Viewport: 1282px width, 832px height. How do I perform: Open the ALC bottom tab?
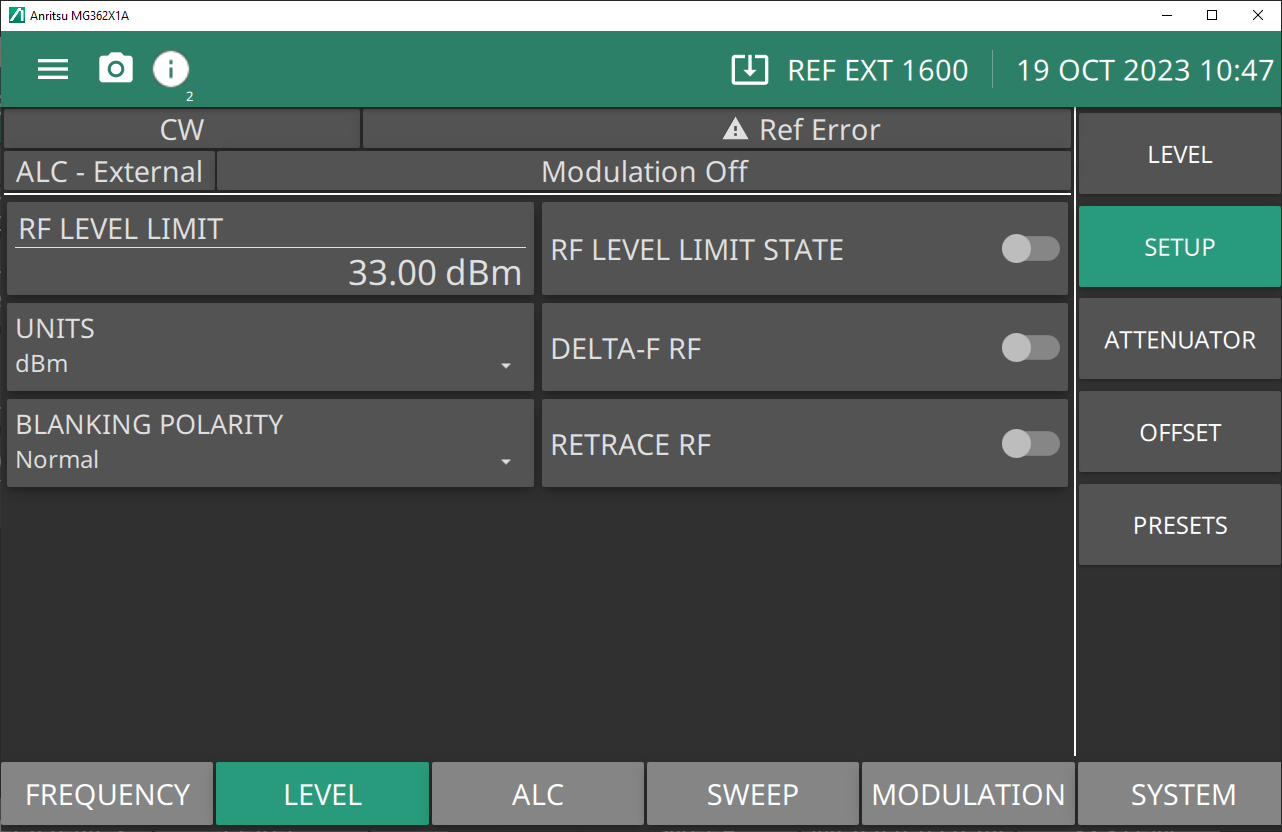click(538, 795)
